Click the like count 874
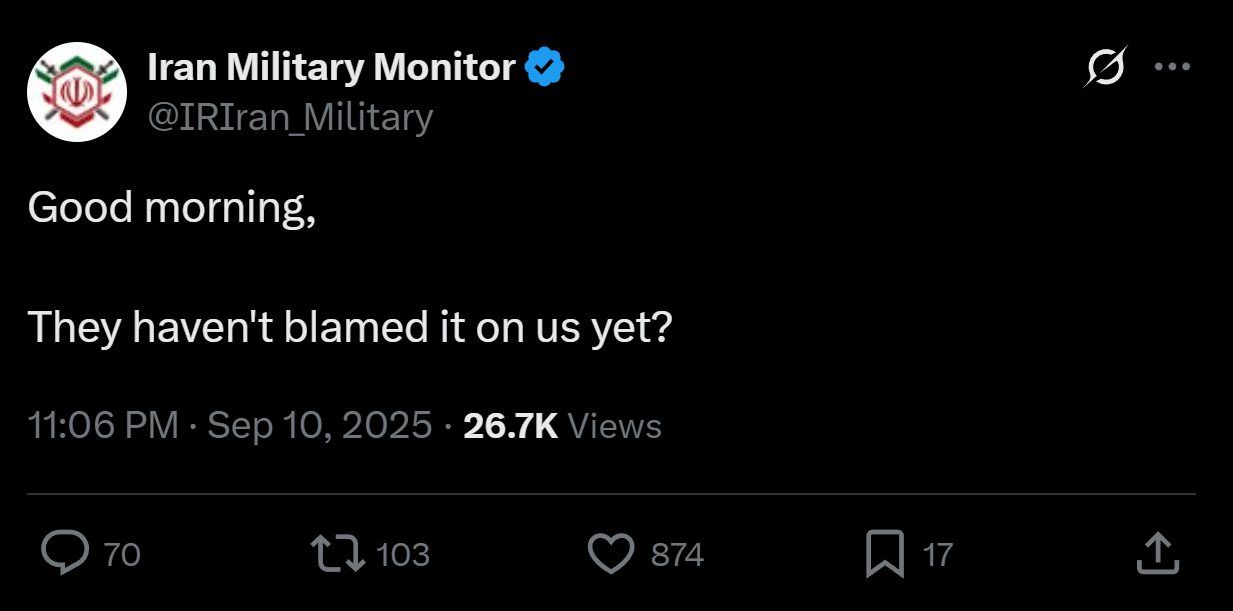The image size is (1233, 611). pos(677,554)
